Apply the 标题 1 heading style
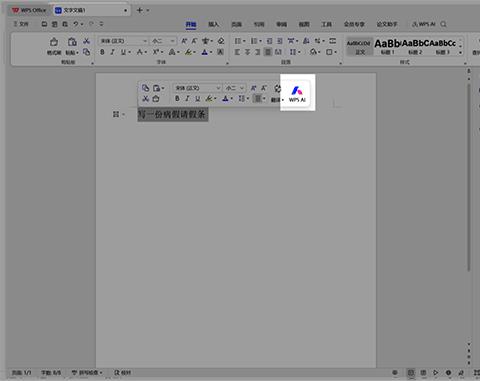Viewport: 480px width, 381px height. [x=387, y=46]
